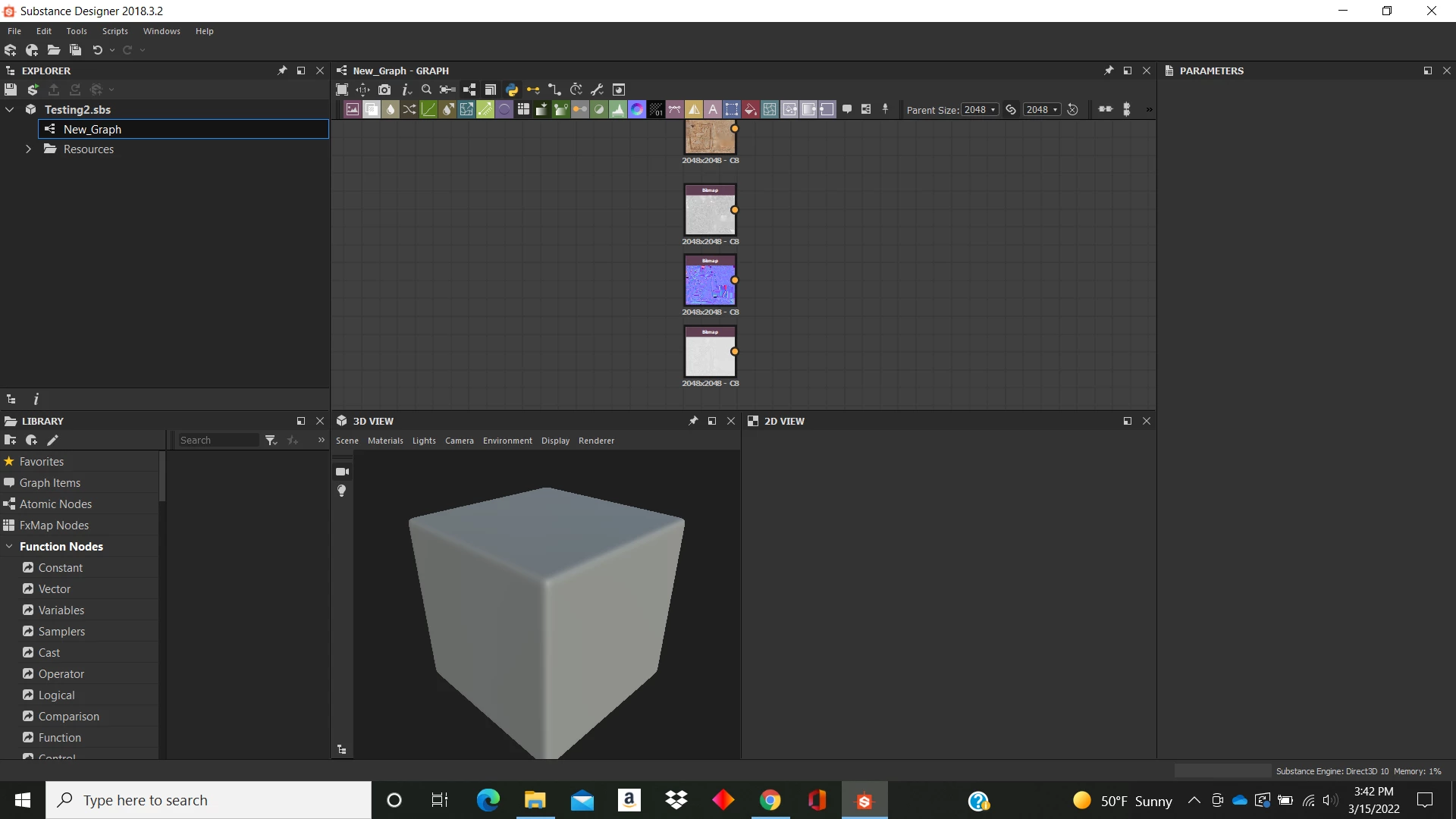Open the Parent Size width dropdown
The width and height of the screenshot is (1456, 819).
(x=980, y=109)
